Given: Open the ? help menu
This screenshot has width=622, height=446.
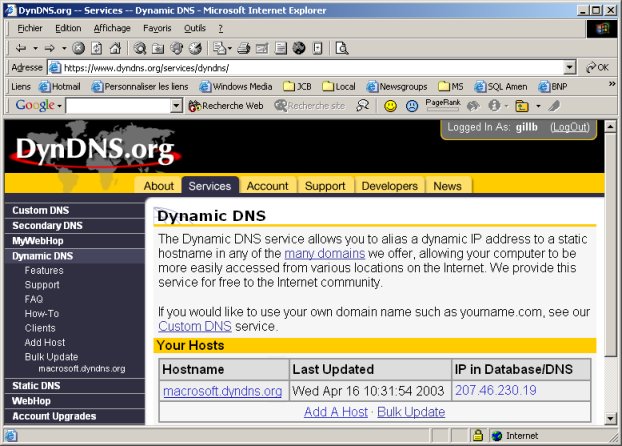Looking at the screenshot, I should point(221,28).
